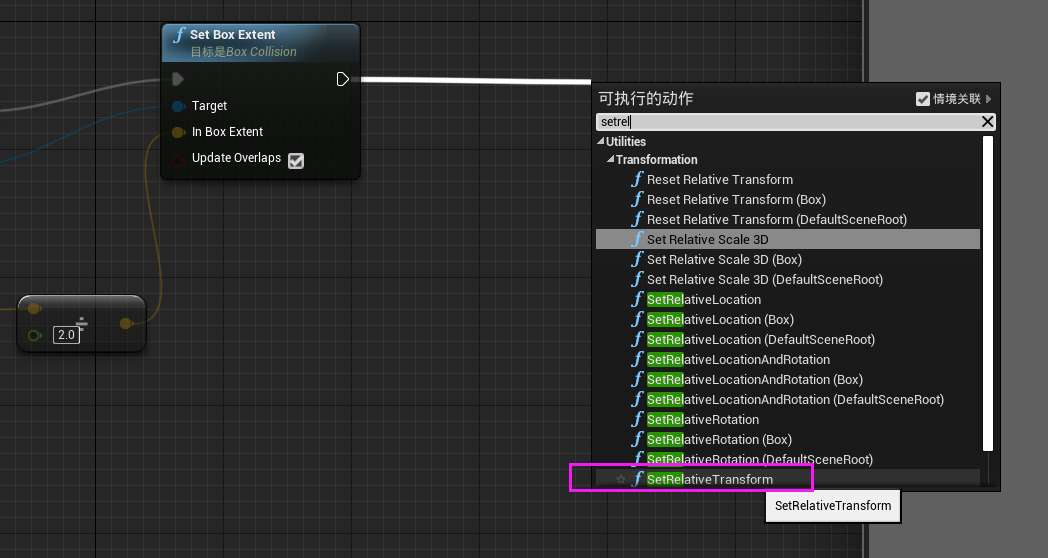Click function icon of Set Box Extent header
The height and width of the screenshot is (558, 1048).
point(179,35)
